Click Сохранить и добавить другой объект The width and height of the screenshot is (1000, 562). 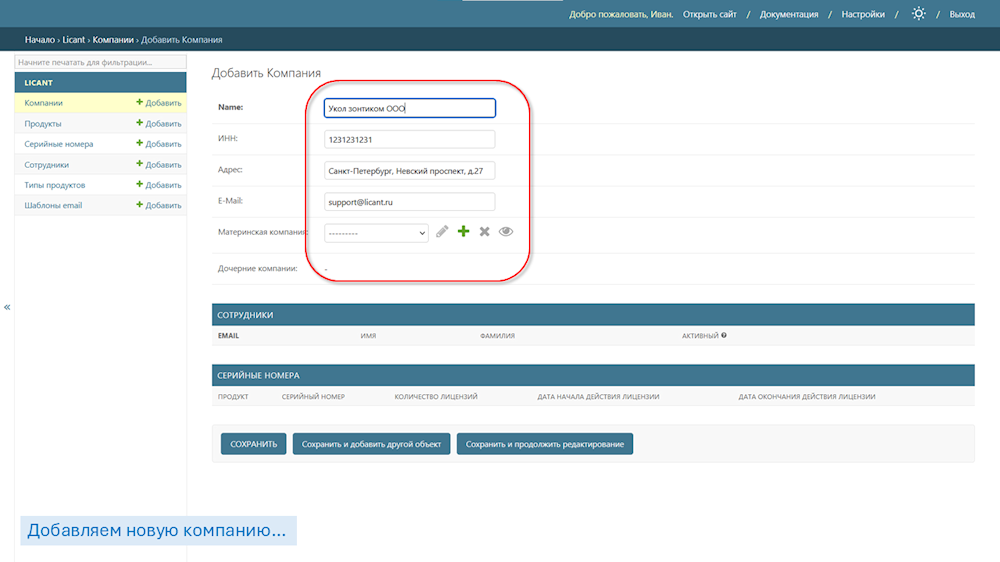371,444
